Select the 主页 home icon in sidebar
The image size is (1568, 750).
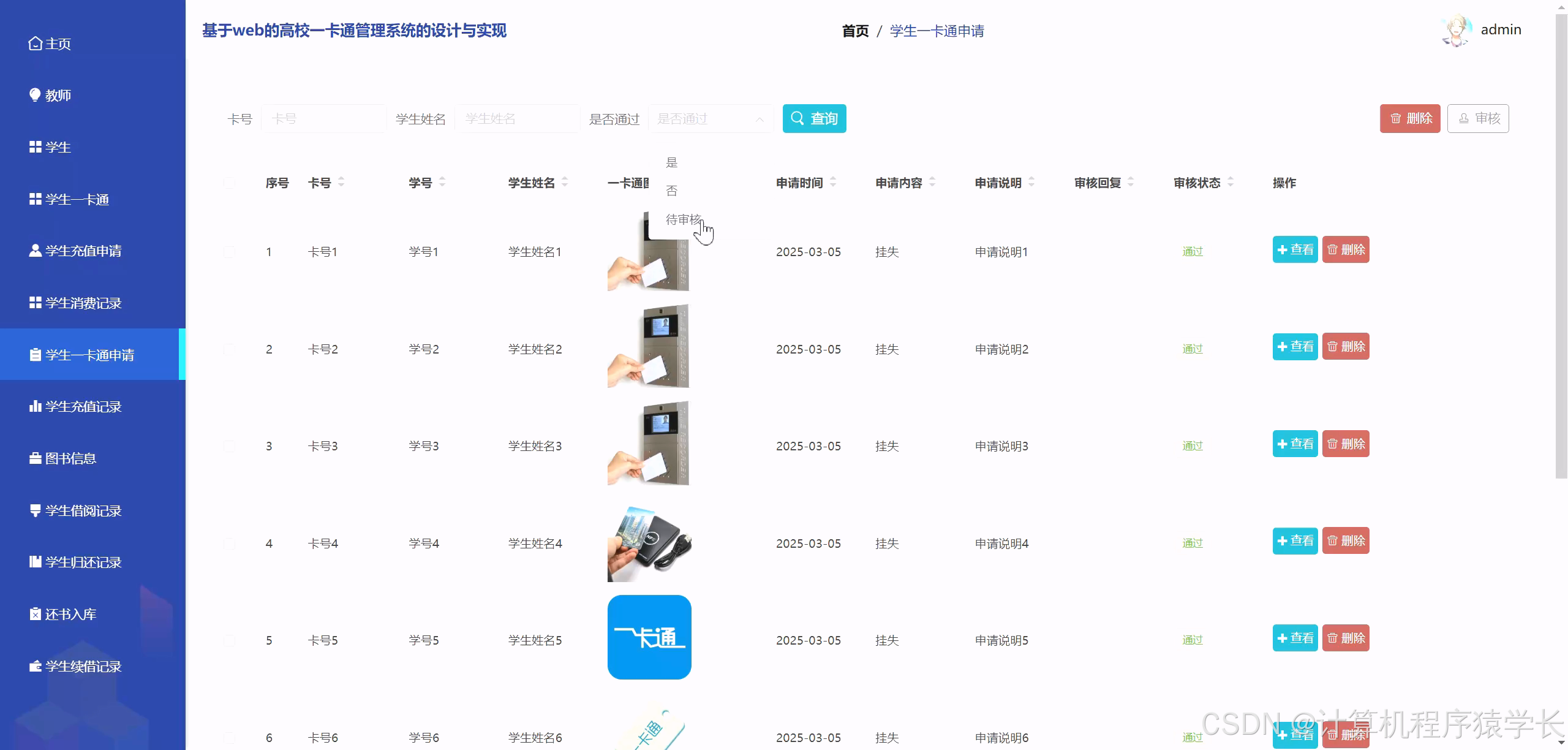(x=35, y=44)
